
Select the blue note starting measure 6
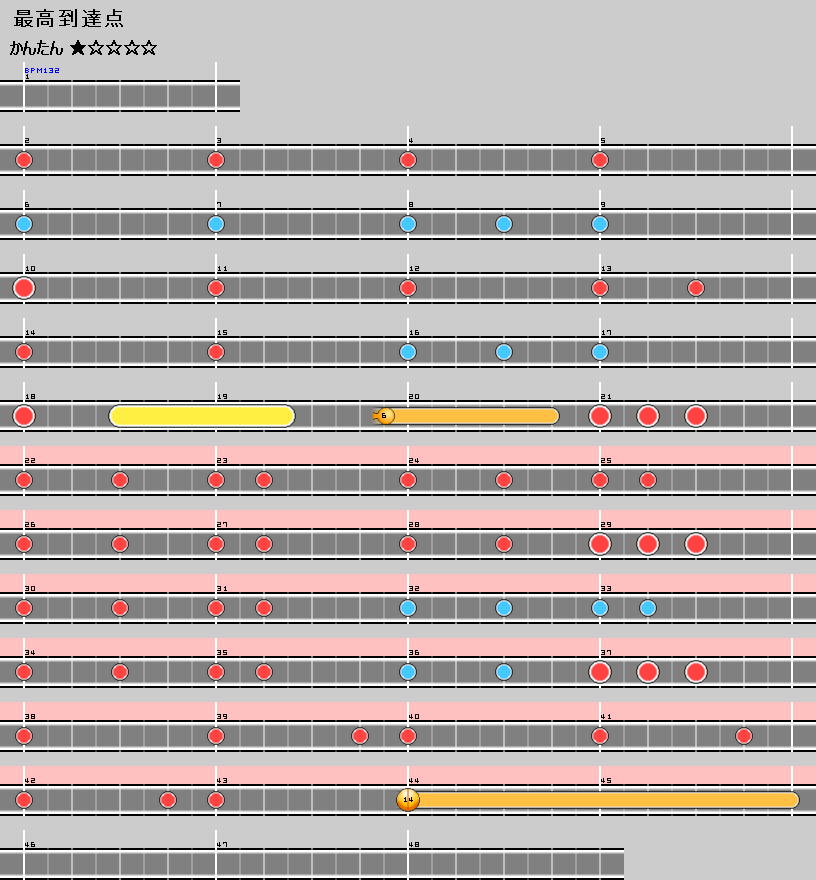point(24,224)
